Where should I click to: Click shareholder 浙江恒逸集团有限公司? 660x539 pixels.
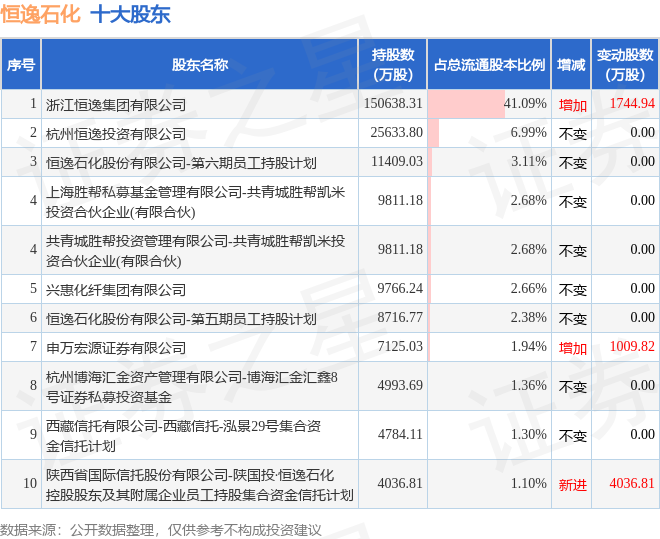click(x=116, y=104)
